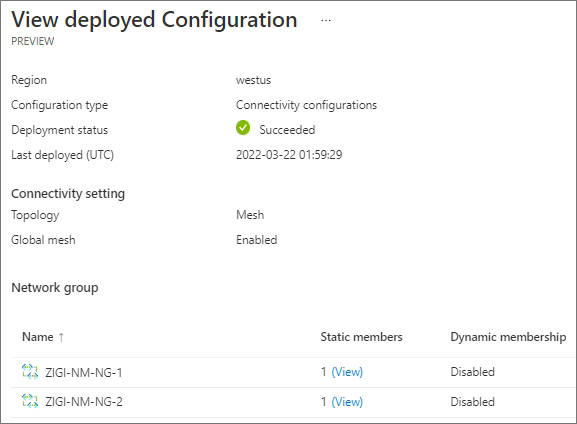The height and width of the screenshot is (424, 577).
Task: Click the Global mesh Enabled value
Action: pos(256,240)
